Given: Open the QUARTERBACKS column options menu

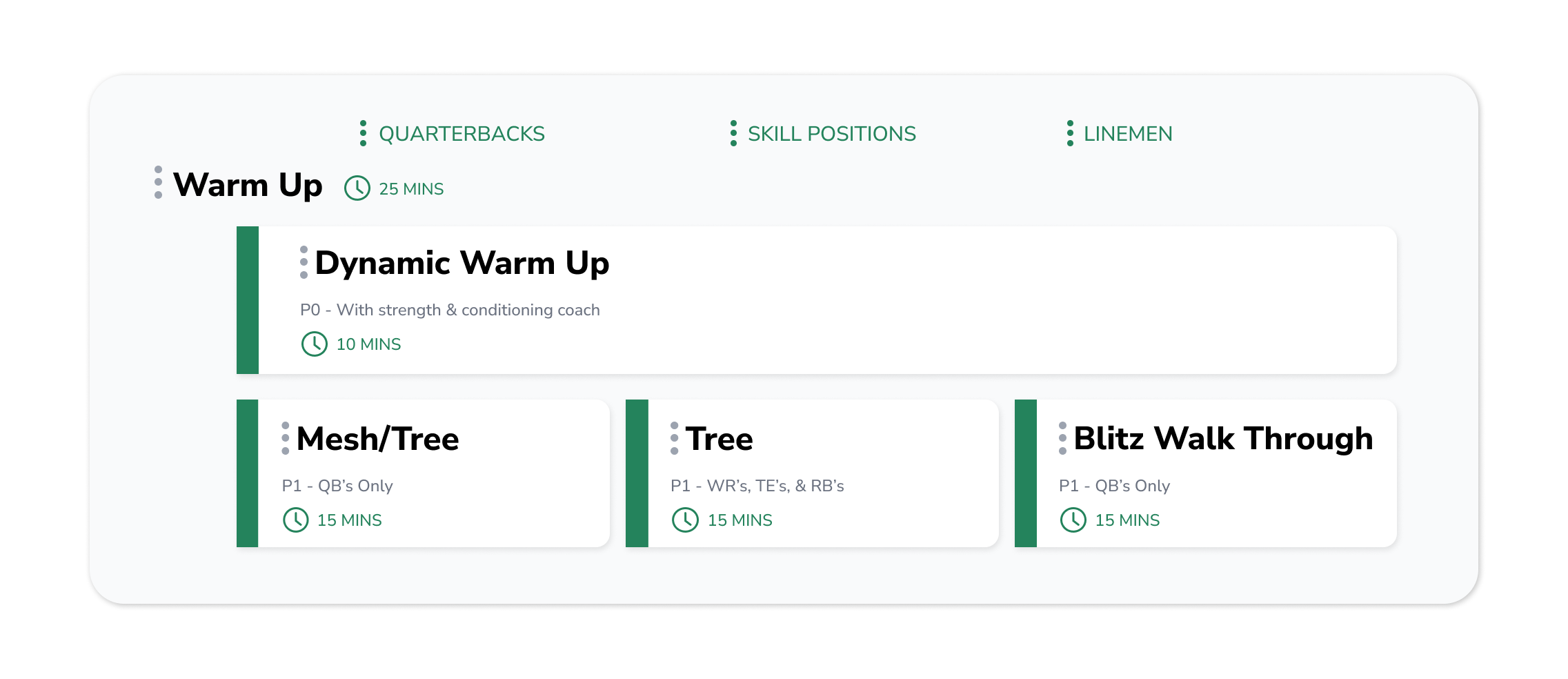Looking at the screenshot, I should coord(364,133).
